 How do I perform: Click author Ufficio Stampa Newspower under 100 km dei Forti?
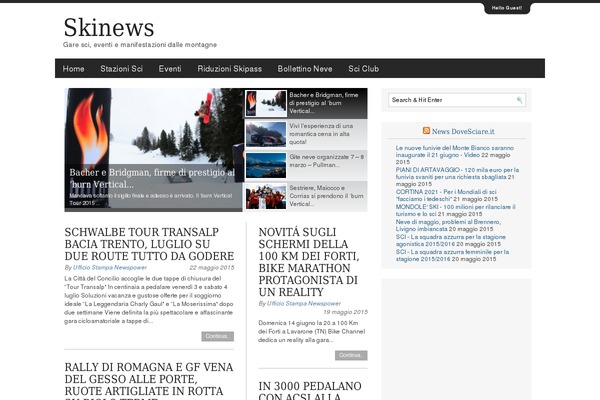(x=304, y=304)
